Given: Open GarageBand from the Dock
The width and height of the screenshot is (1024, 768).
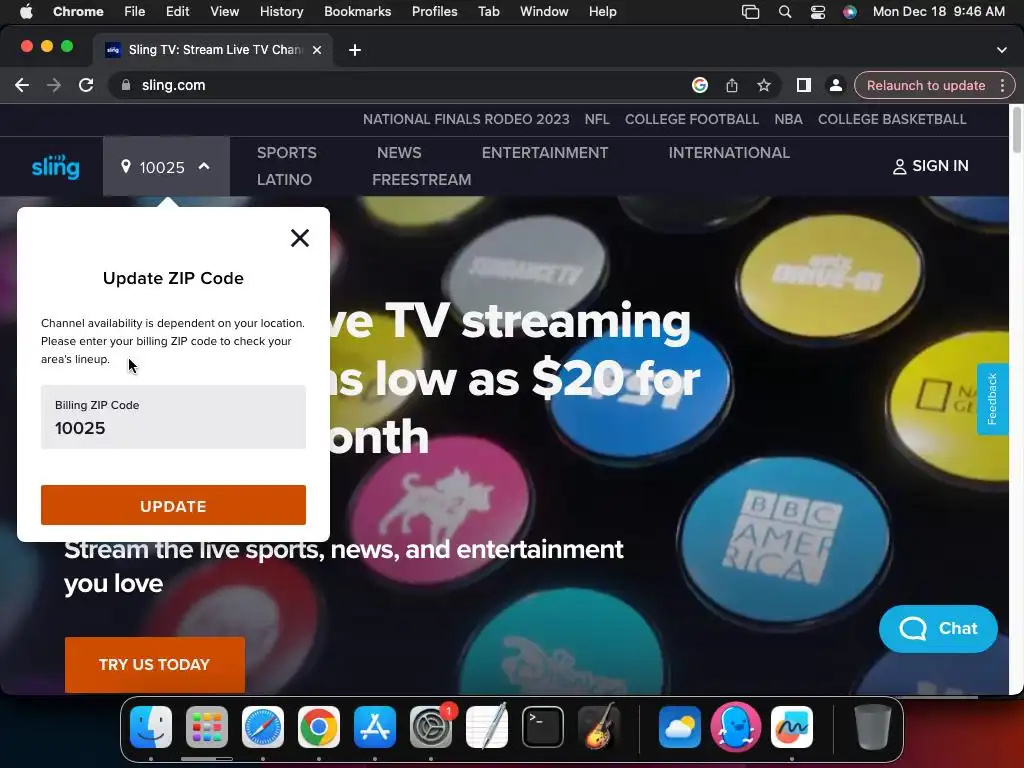Looking at the screenshot, I should [599, 727].
